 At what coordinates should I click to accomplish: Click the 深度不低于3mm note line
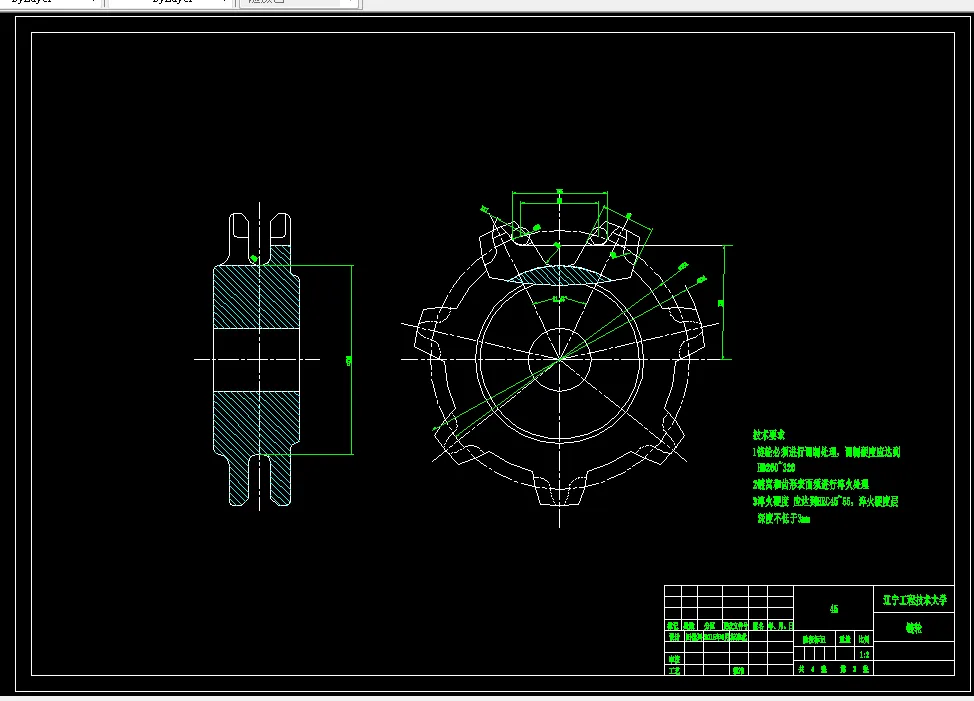point(783,518)
